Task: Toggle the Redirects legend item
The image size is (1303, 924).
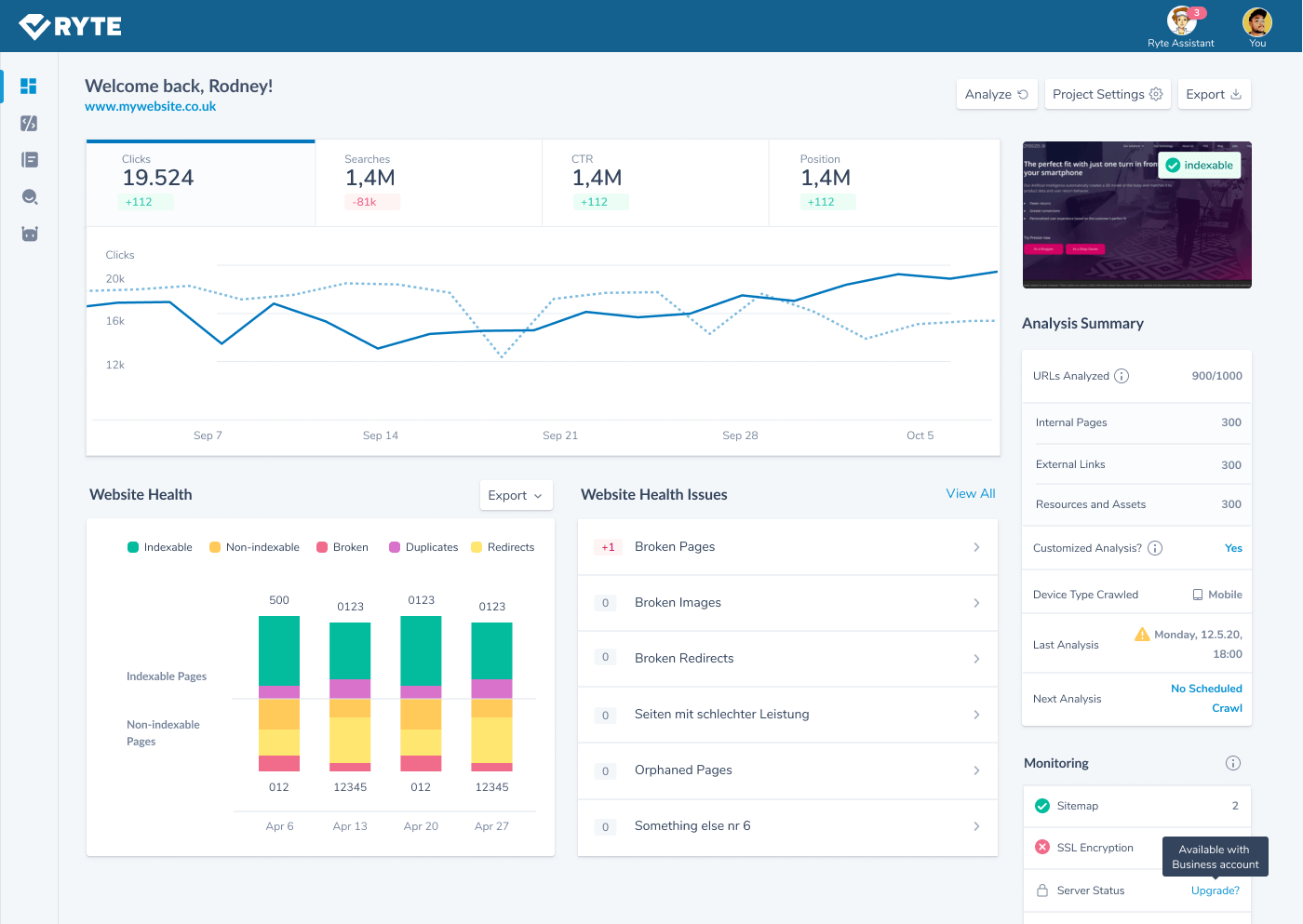Action: pos(503,547)
